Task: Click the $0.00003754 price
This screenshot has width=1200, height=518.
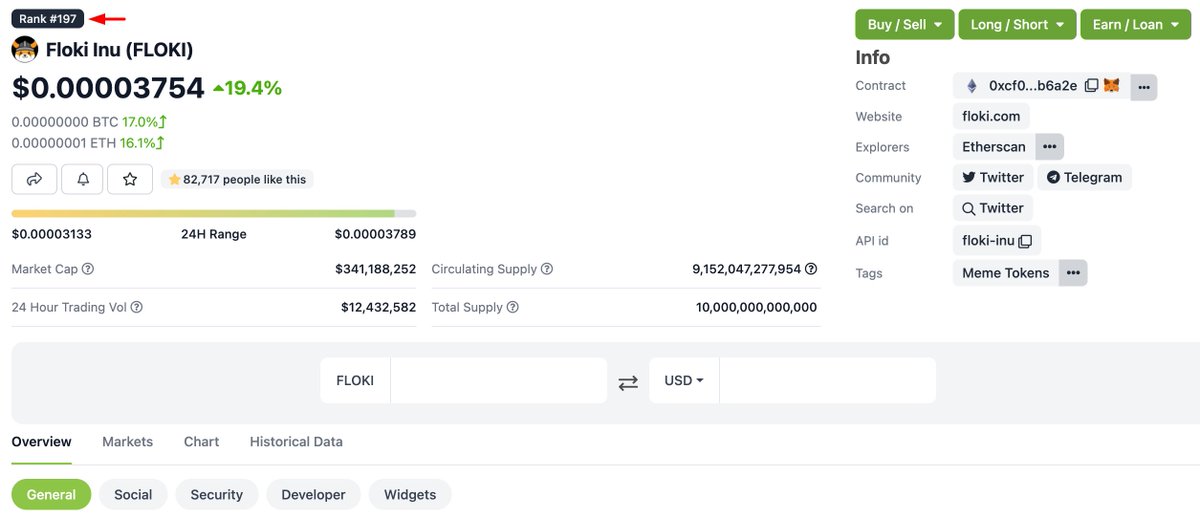Action: [108, 88]
